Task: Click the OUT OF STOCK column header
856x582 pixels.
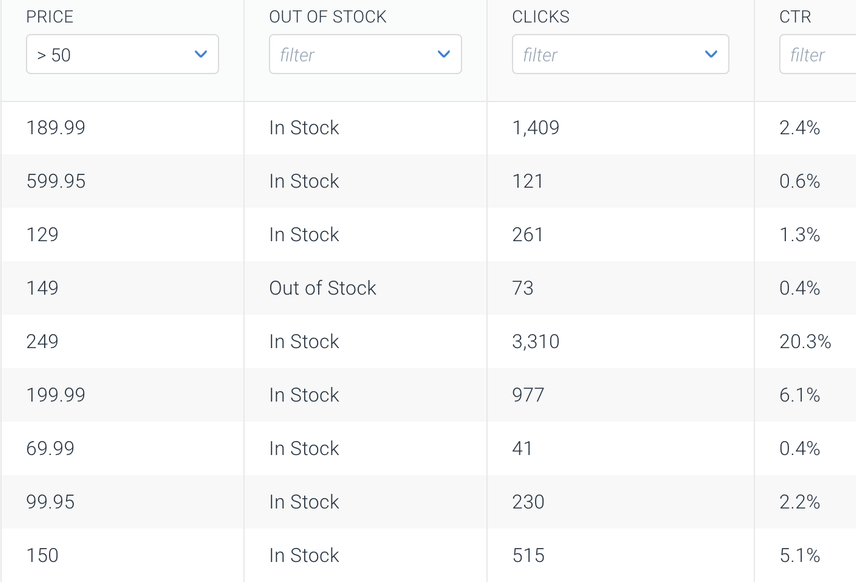Action: [x=328, y=17]
